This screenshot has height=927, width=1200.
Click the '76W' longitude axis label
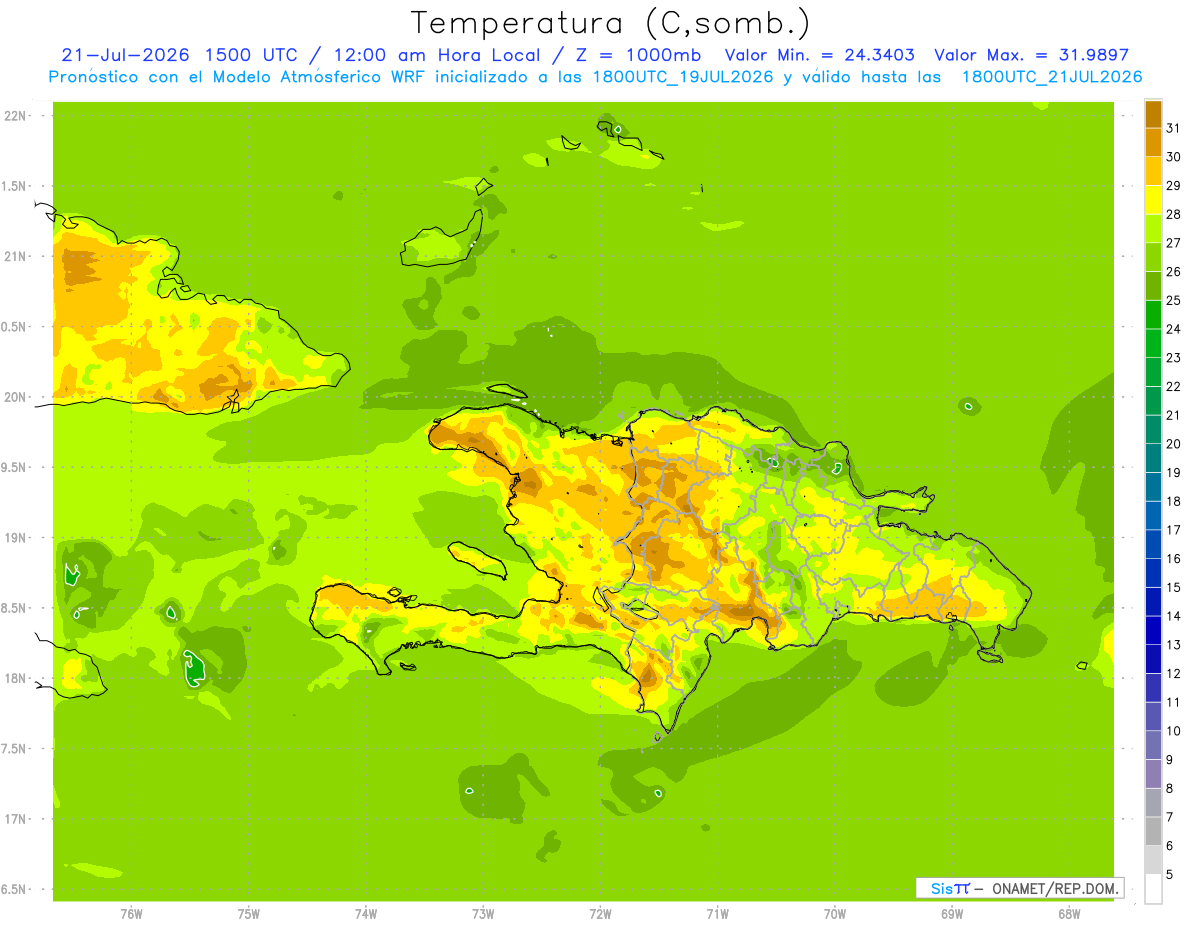click(131, 914)
